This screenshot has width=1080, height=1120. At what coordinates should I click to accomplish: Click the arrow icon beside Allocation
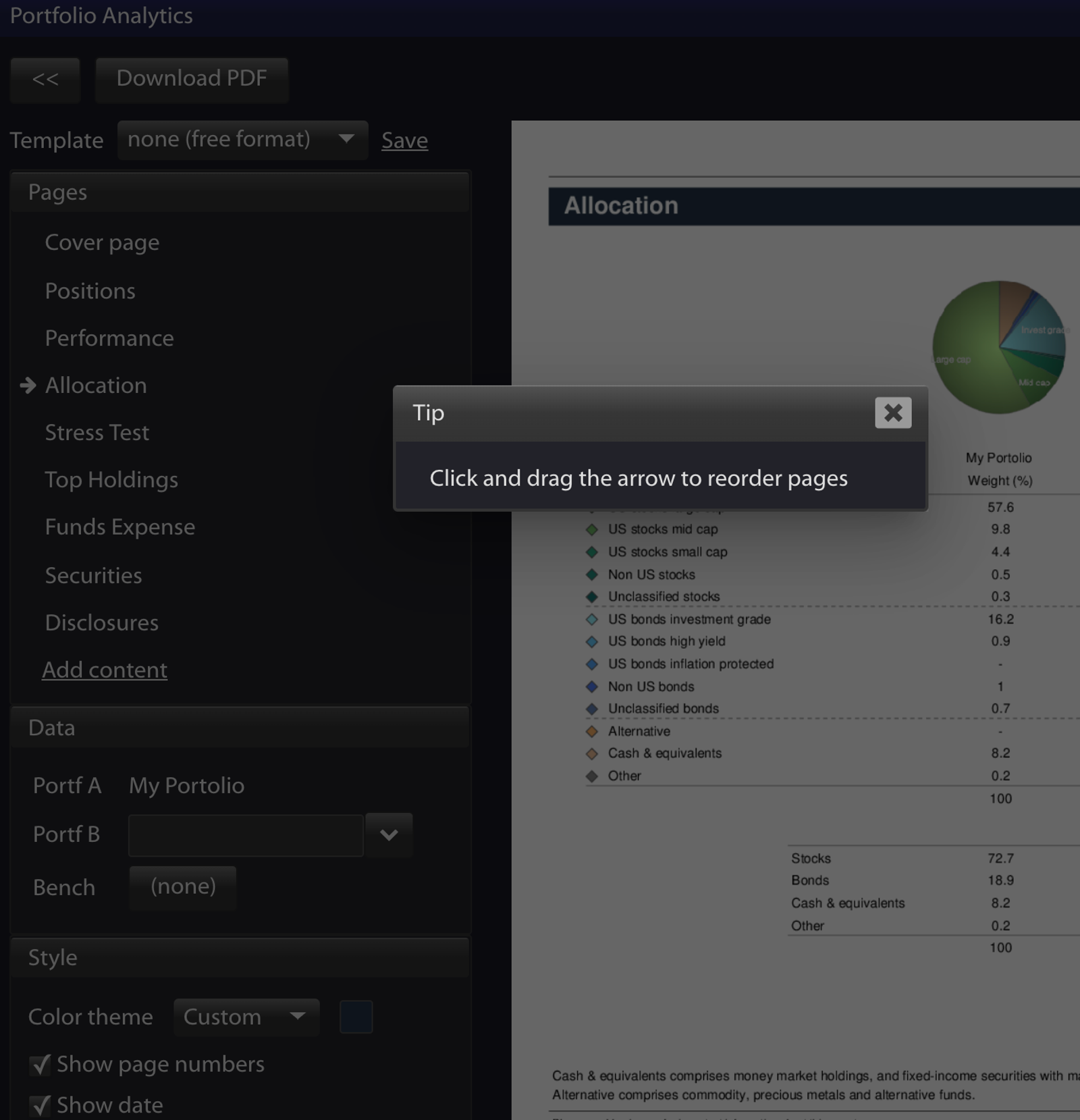[28, 385]
